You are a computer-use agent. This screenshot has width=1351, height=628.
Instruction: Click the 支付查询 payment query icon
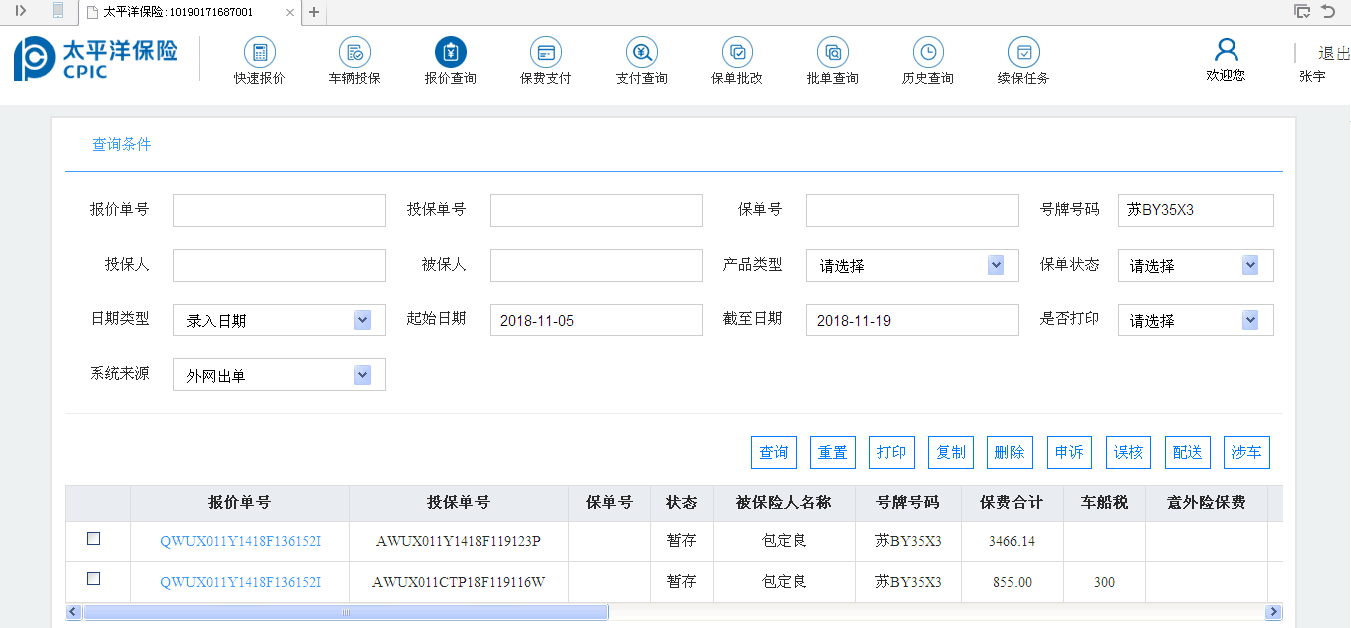(641, 53)
